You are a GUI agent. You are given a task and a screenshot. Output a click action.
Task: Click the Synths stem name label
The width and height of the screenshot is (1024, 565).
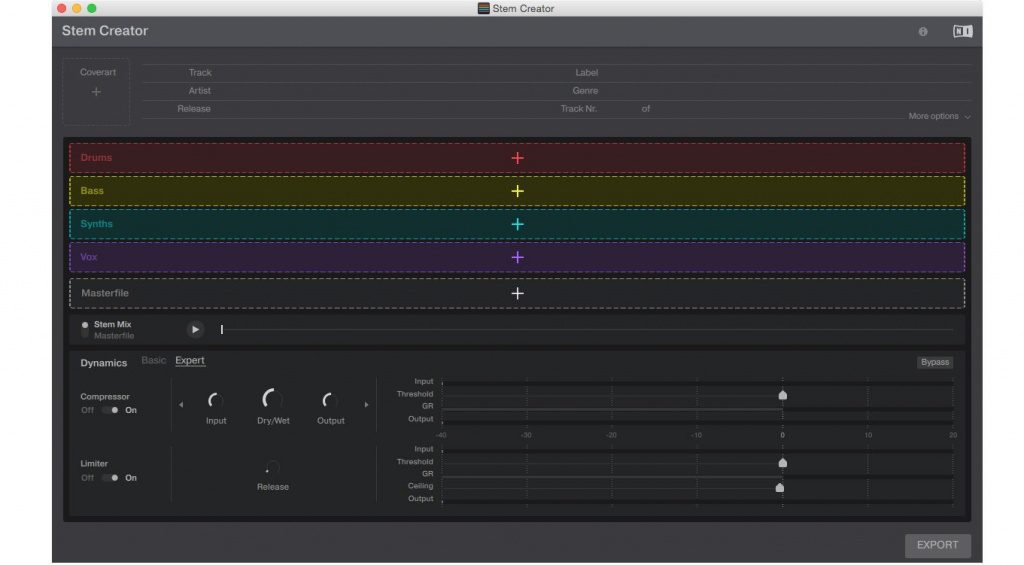[x=97, y=224]
